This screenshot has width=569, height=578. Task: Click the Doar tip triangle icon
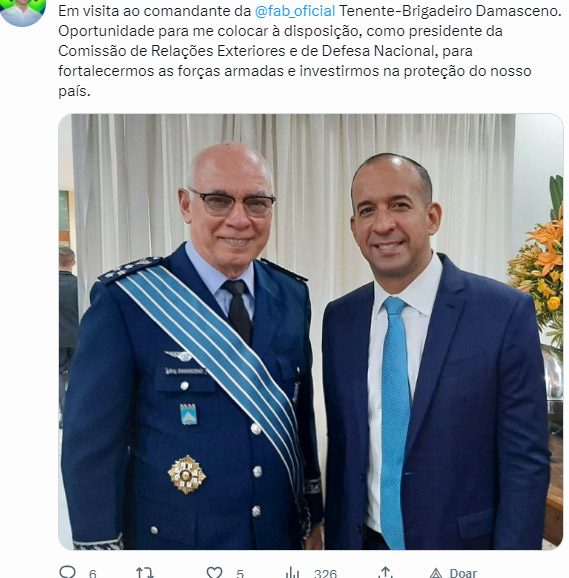tap(436, 573)
